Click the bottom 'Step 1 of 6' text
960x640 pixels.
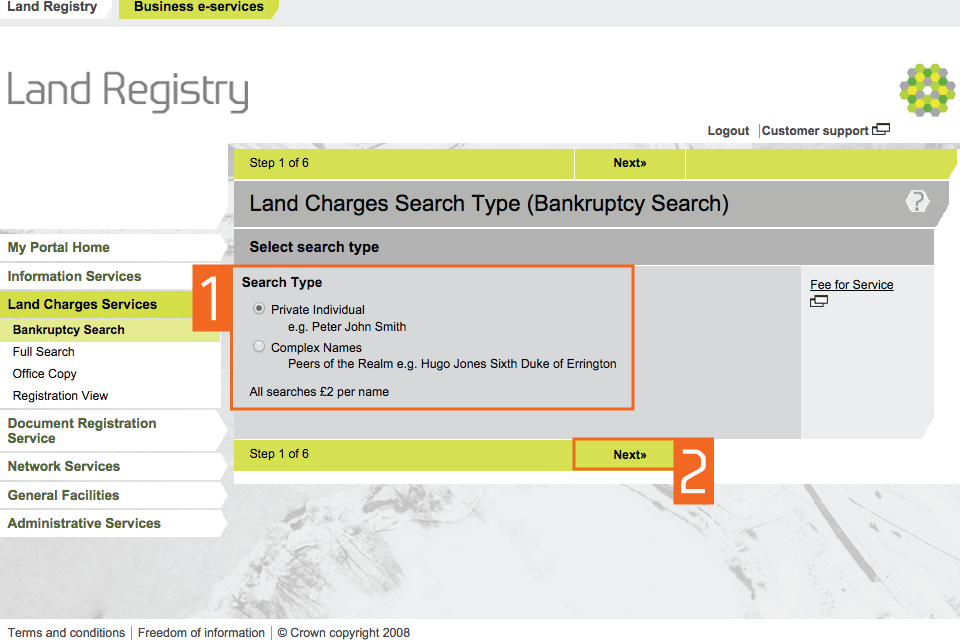coord(279,454)
